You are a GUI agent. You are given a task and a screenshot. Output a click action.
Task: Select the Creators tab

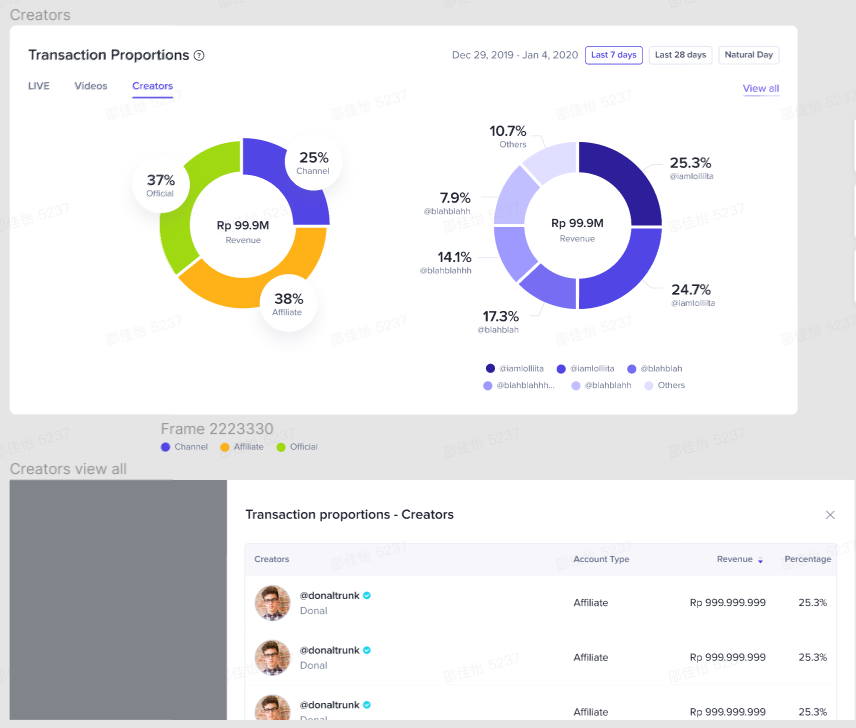(152, 86)
